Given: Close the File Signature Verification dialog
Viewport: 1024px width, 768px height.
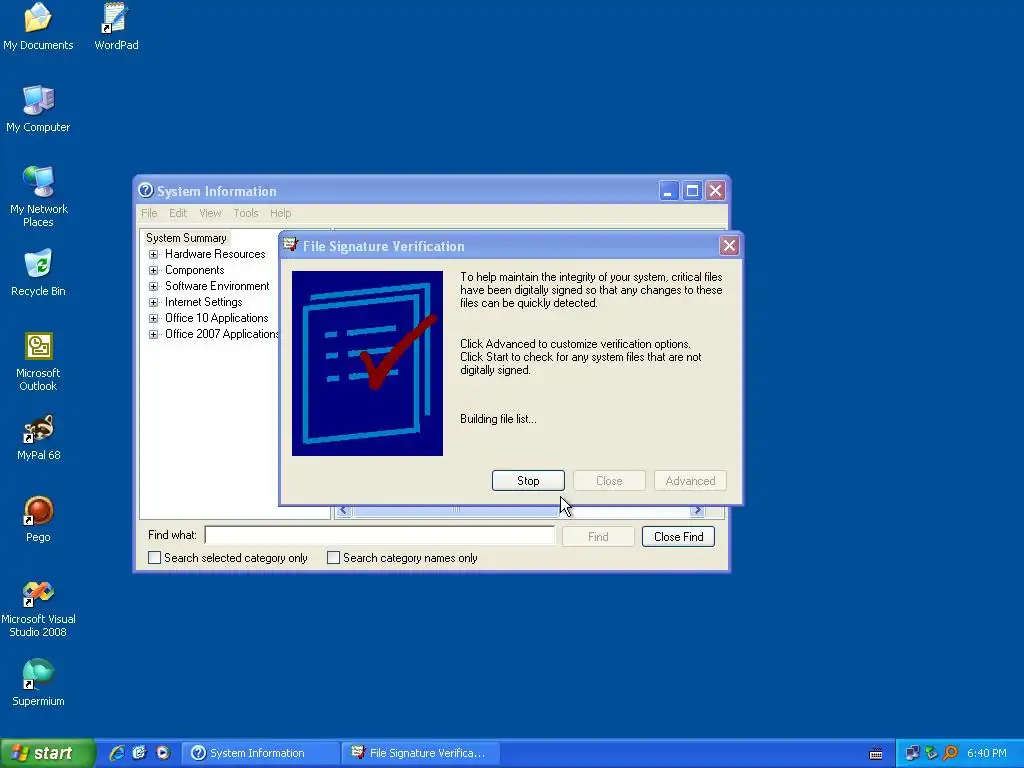Looking at the screenshot, I should (x=729, y=246).
